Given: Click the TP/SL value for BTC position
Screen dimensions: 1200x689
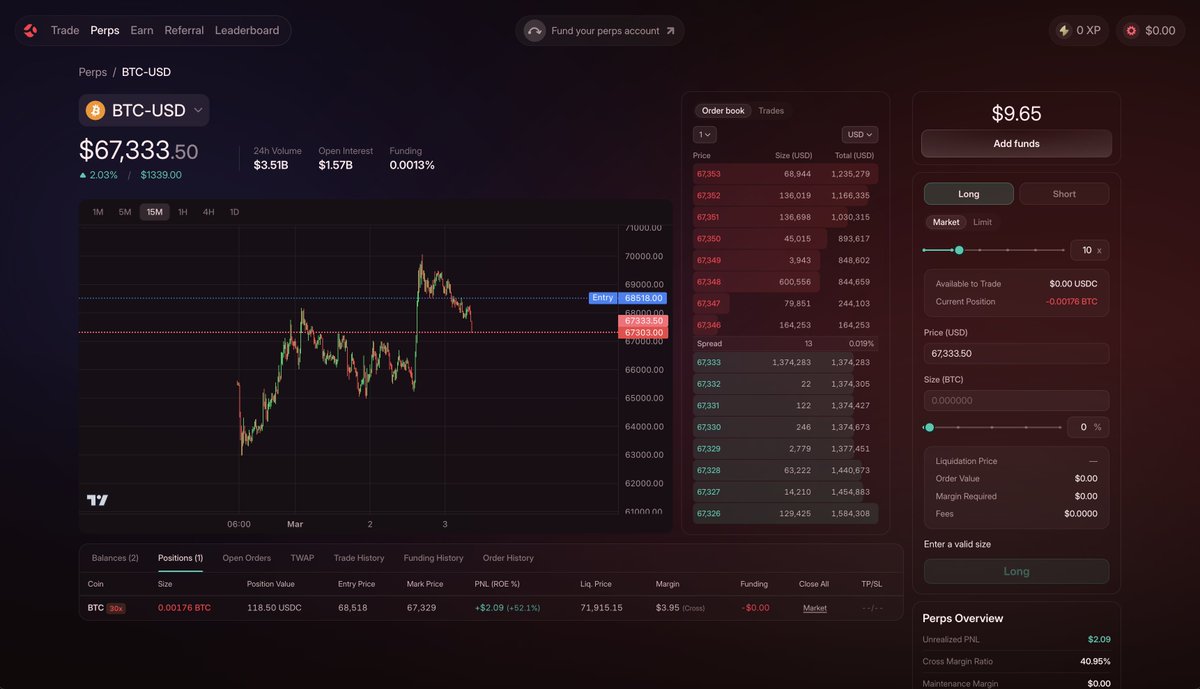Looking at the screenshot, I should pos(872,608).
